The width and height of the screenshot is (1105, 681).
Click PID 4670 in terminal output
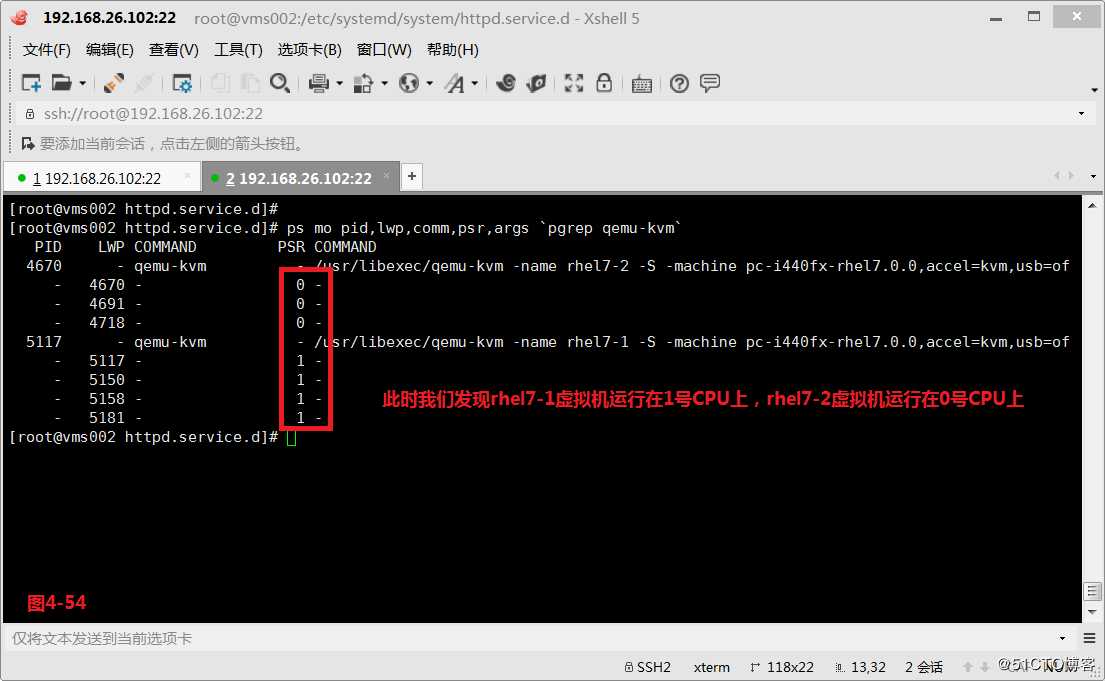point(44,266)
